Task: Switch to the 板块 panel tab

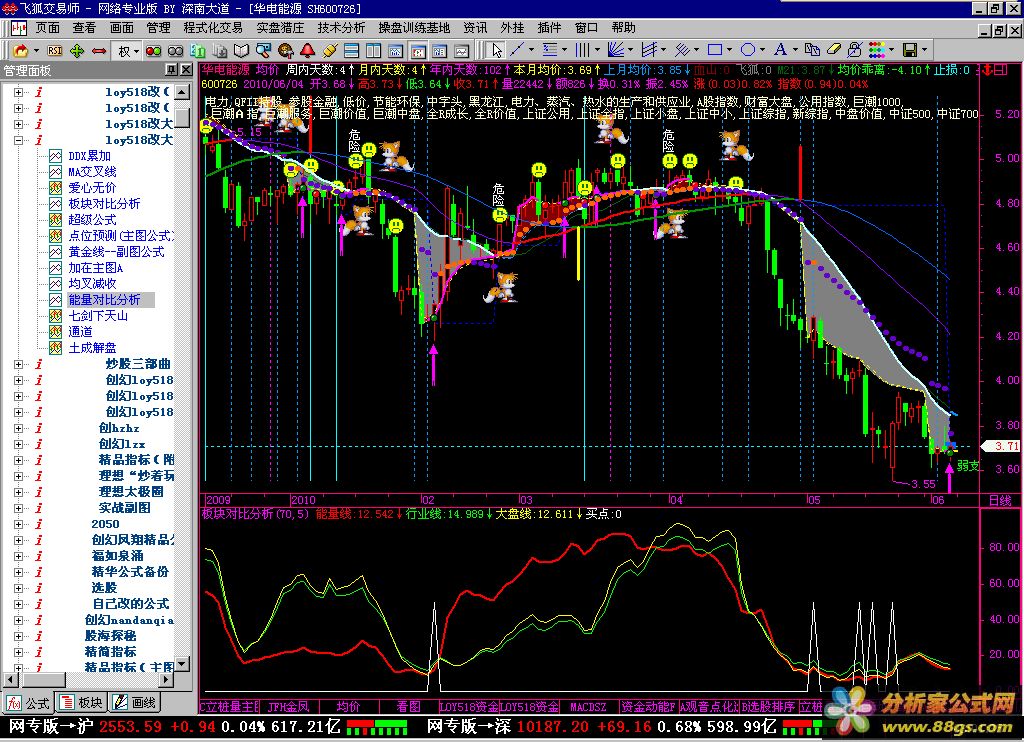Action: pyautogui.click(x=81, y=703)
